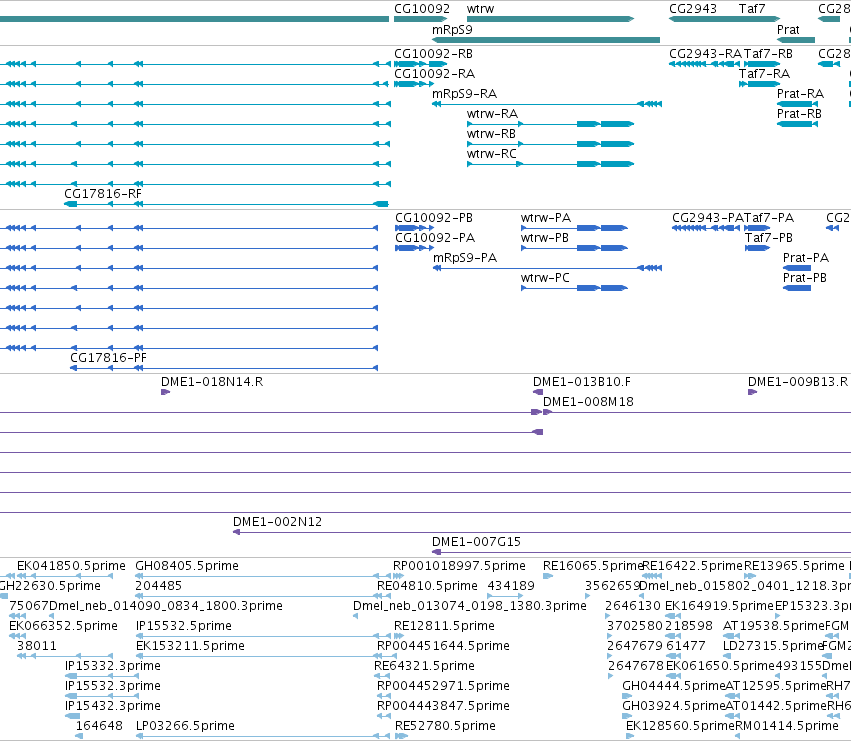
Task: Open BAC clone DME1-008M18
Action: point(588,402)
